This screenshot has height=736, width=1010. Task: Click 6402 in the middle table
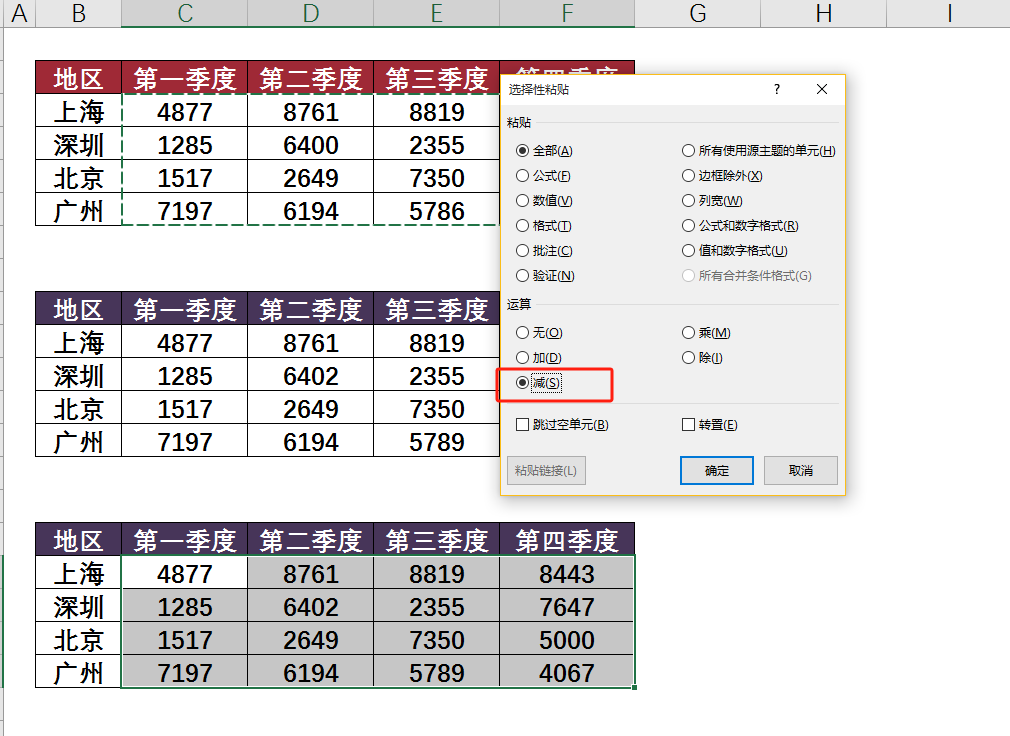(x=310, y=375)
